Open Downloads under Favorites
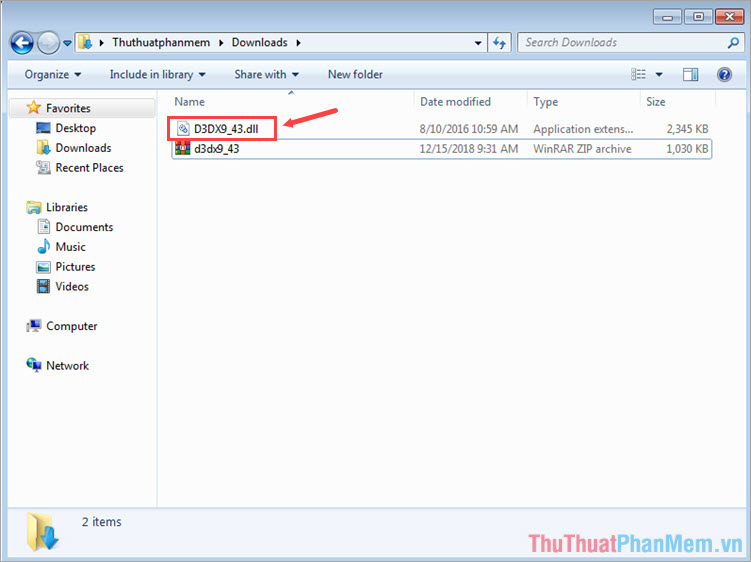The width and height of the screenshot is (751, 562). tap(83, 148)
